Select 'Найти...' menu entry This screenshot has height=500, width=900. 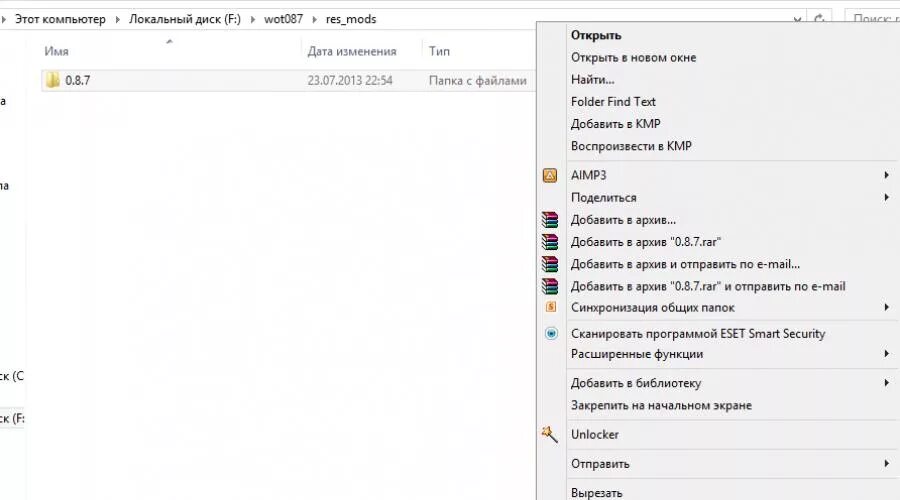(x=592, y=79)
